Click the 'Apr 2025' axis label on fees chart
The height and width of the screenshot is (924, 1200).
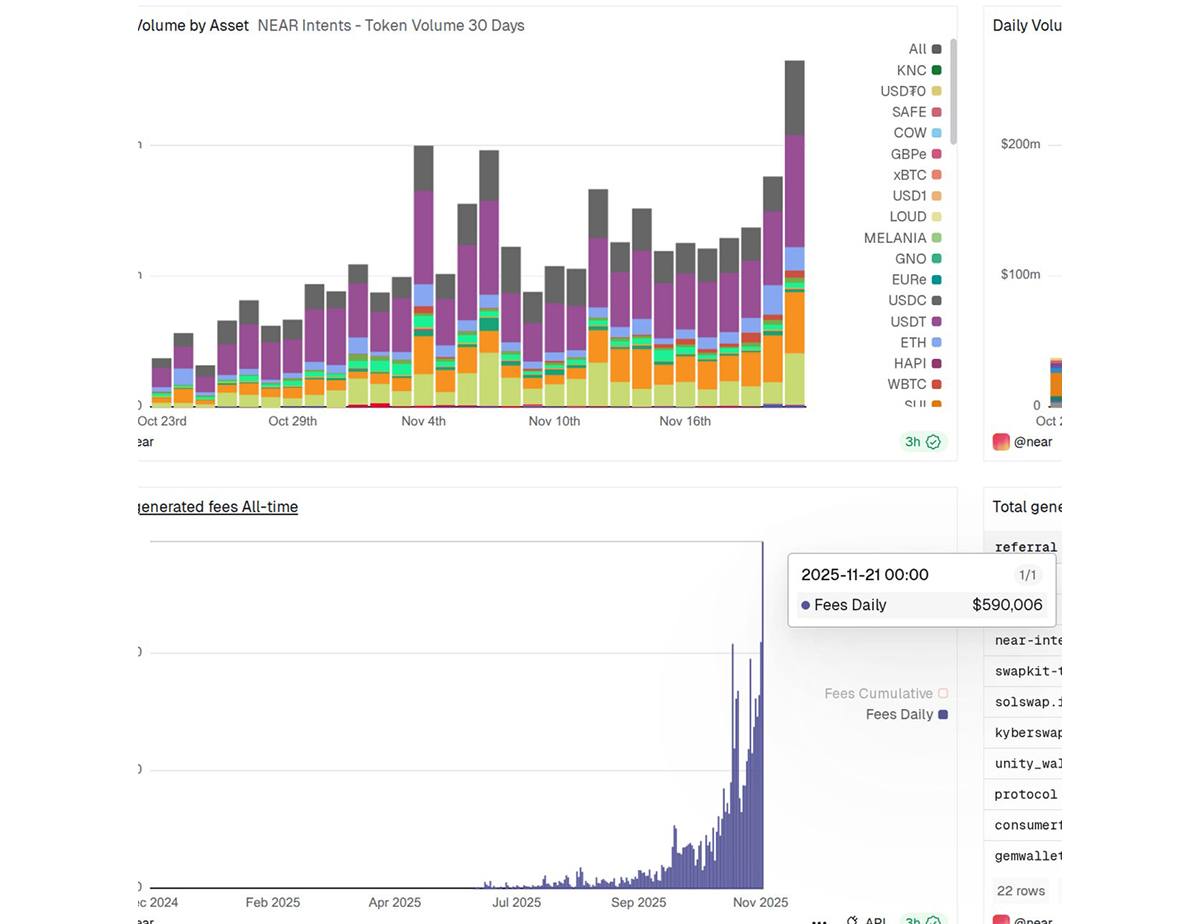coord(395,902)
